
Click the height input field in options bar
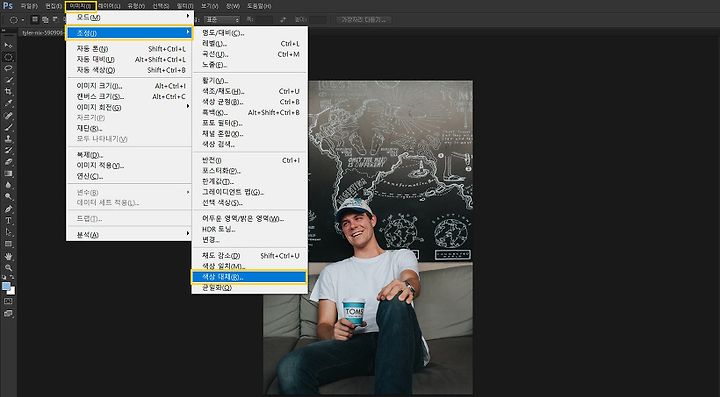(318, 20)
